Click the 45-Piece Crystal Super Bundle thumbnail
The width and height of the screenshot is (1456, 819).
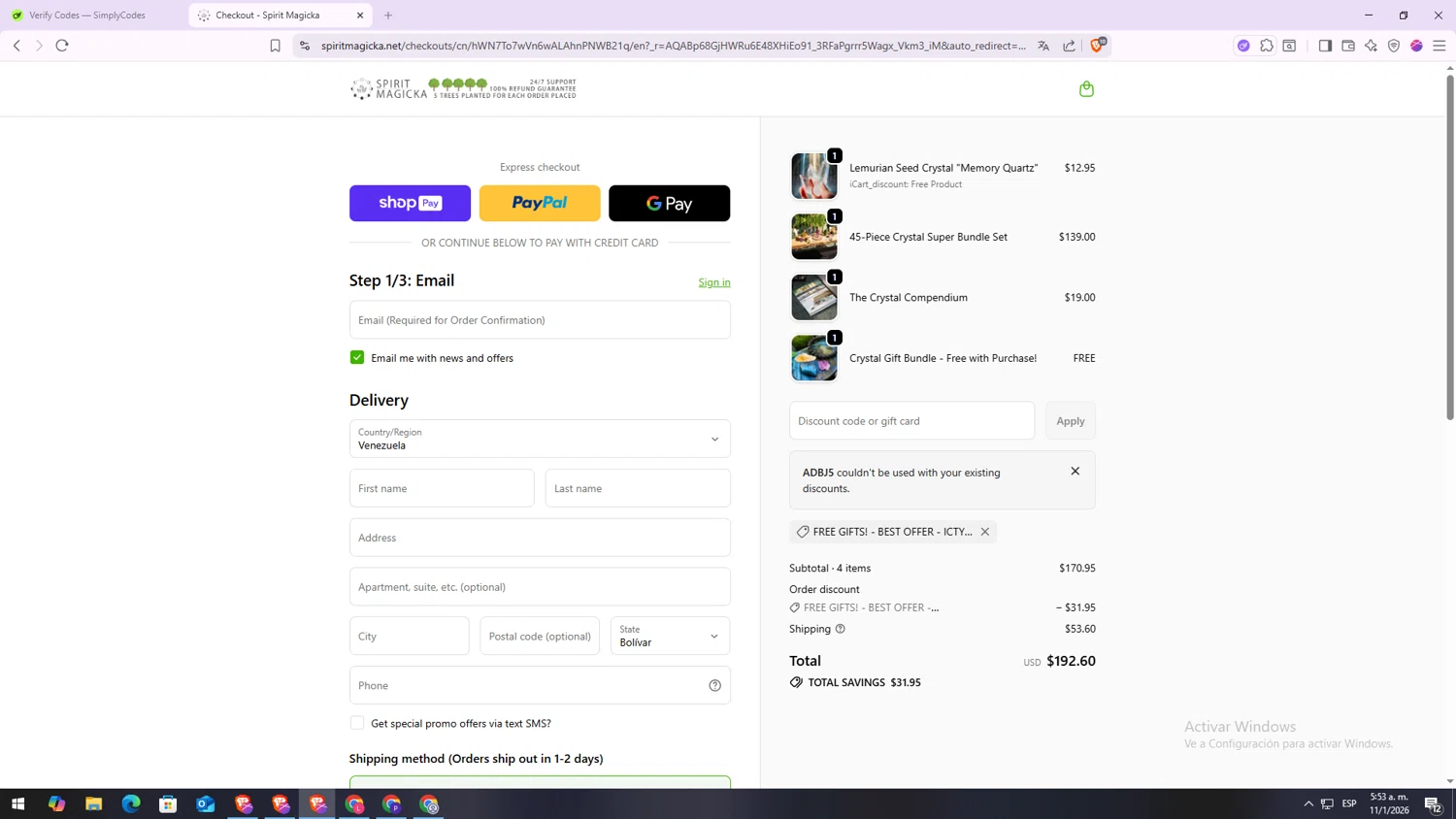coord(813,237)
